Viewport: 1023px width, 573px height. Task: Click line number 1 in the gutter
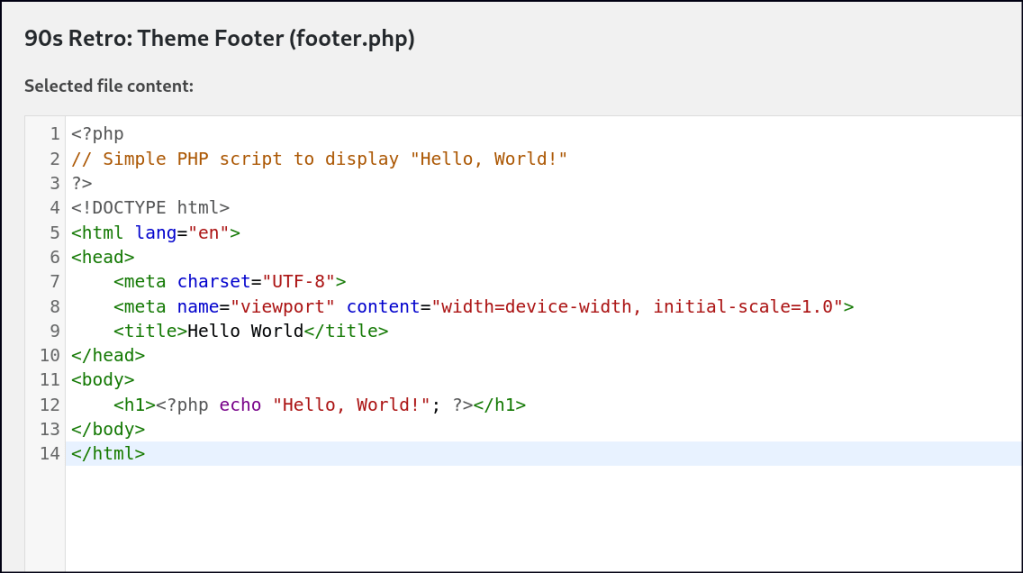(55, 134)
